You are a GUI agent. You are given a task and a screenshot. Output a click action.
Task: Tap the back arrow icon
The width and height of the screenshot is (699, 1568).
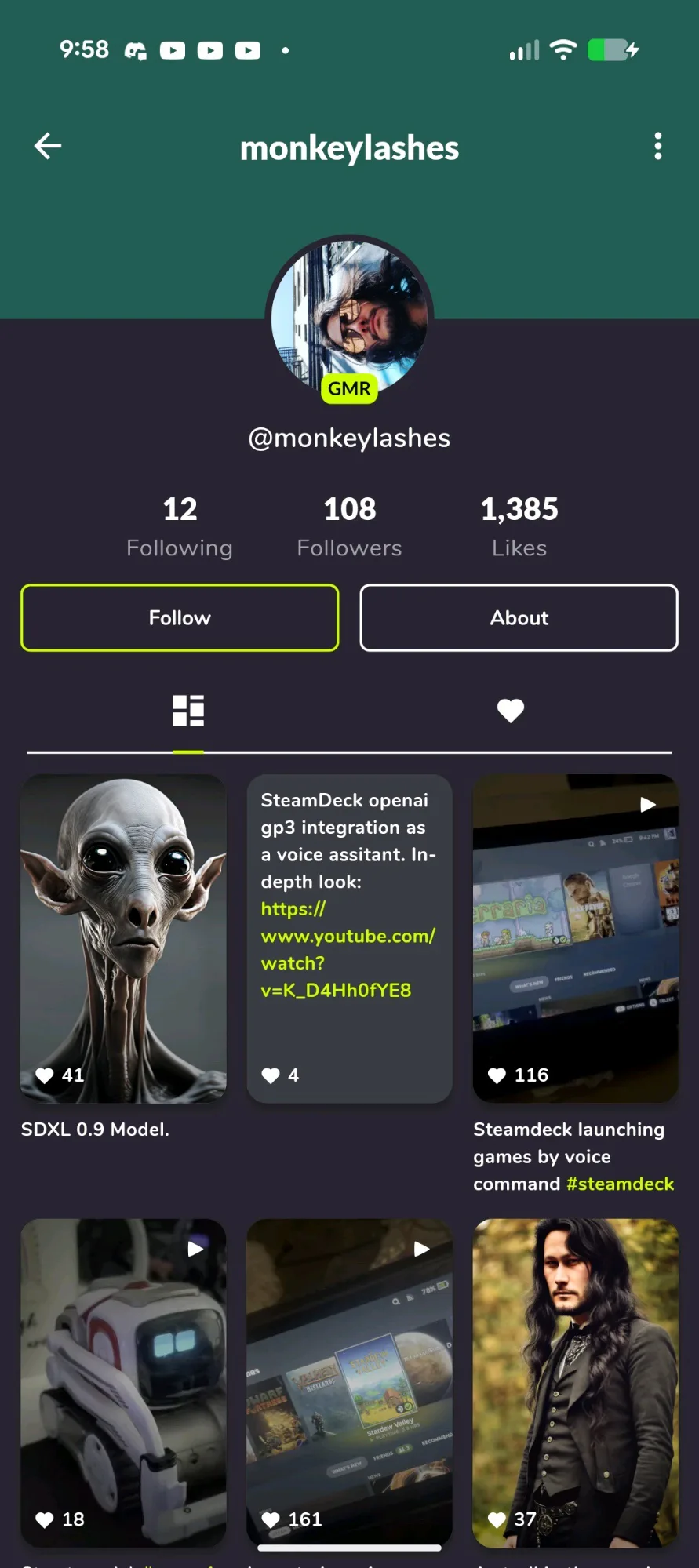(x=48, y=146)
